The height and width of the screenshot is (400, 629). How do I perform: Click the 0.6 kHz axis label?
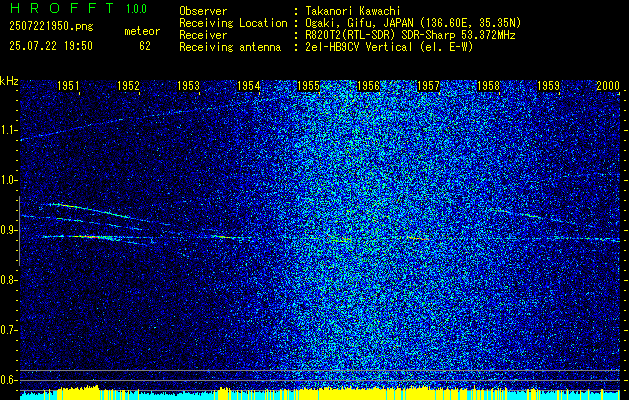pyautogui.click(x=7, y=380)
